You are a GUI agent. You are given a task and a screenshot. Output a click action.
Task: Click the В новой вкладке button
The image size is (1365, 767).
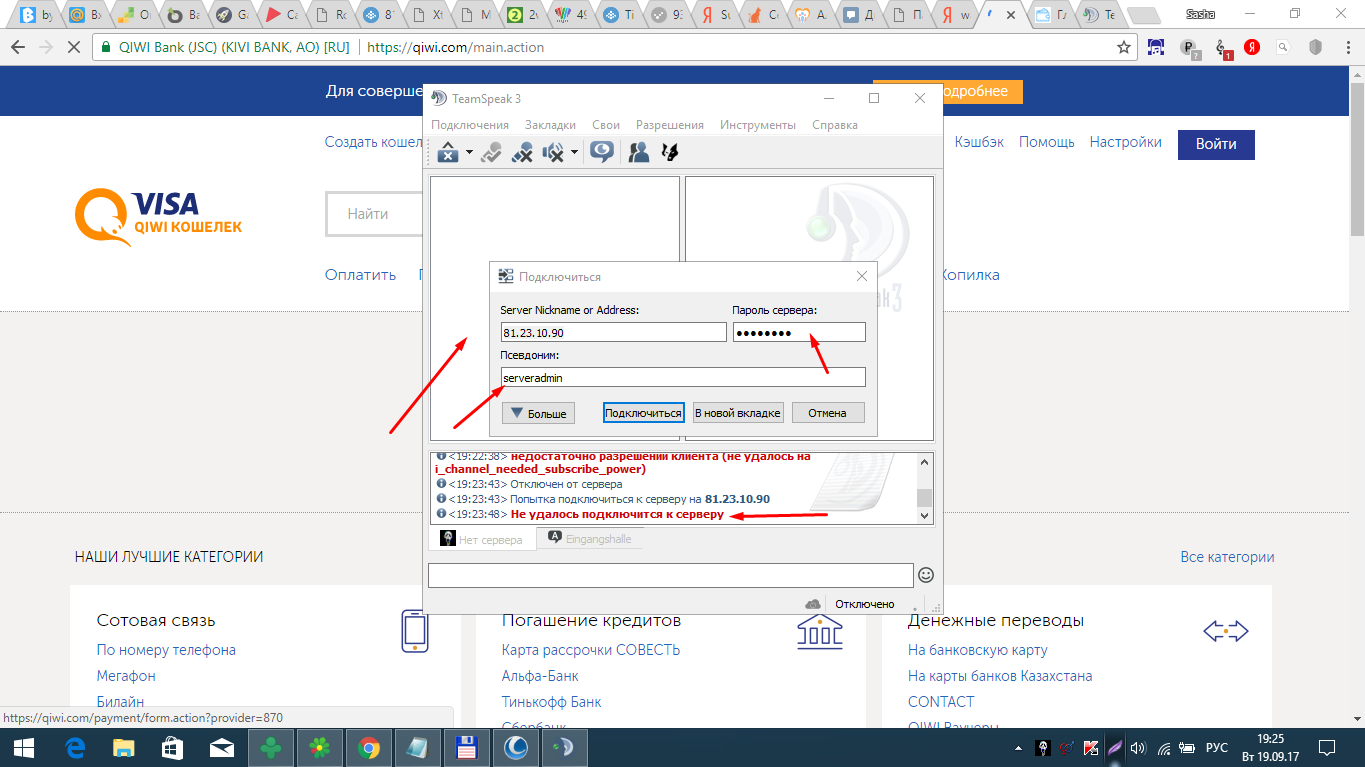click(x=738, y=413)
